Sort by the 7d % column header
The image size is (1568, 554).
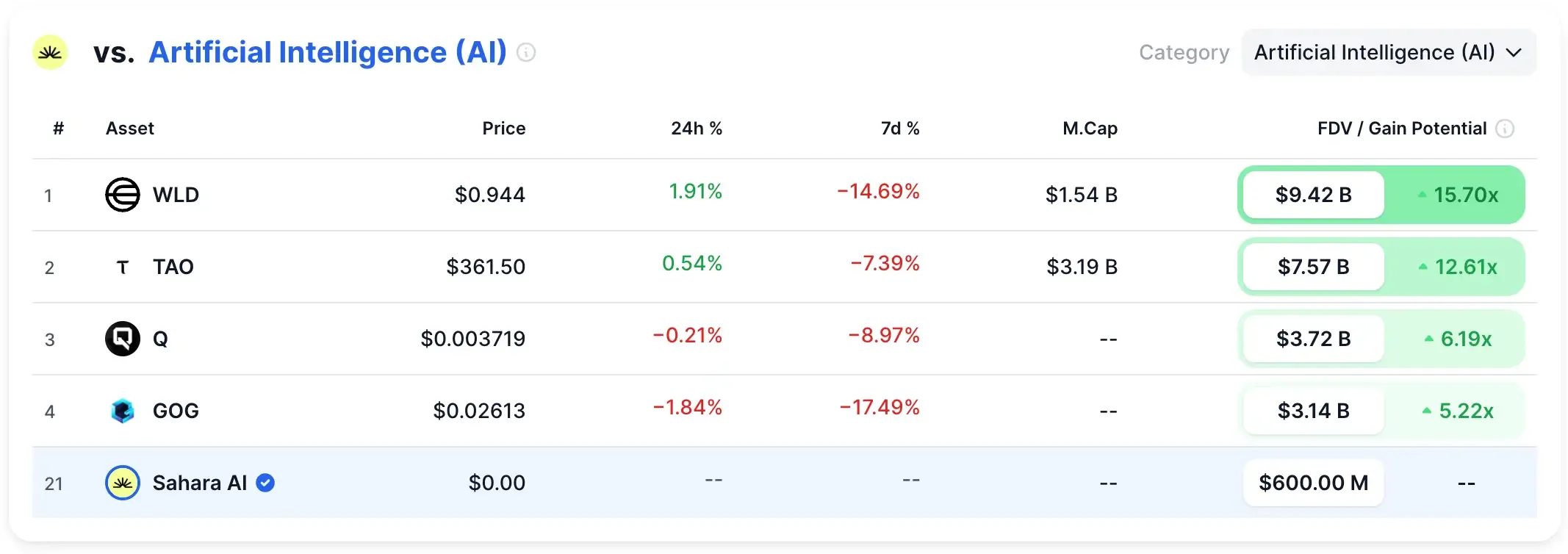point(899,129)
